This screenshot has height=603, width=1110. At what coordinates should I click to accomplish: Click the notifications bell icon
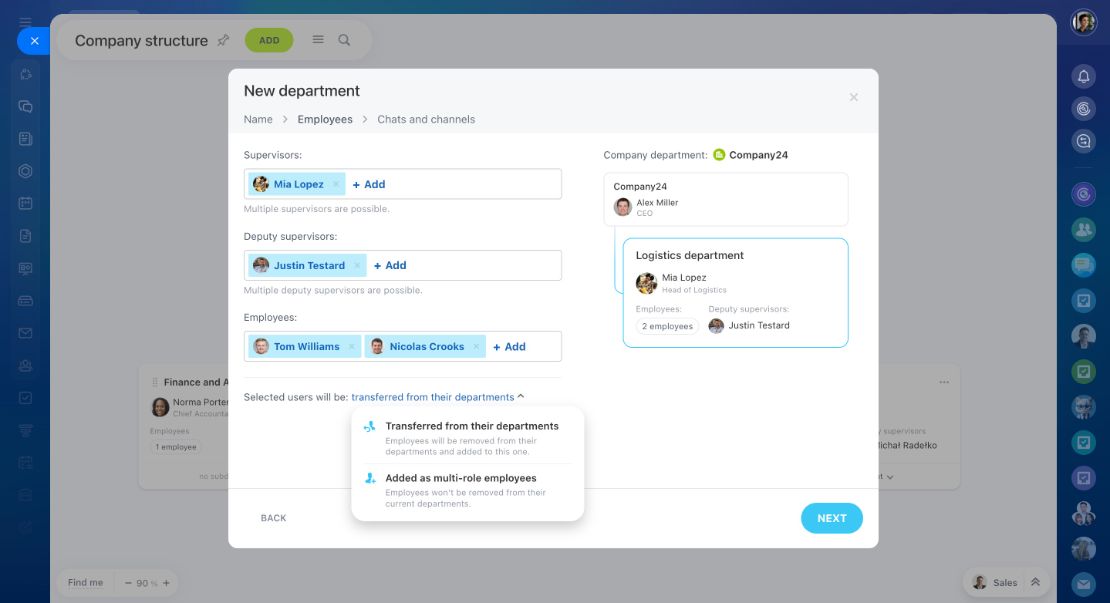[1083, 76]
